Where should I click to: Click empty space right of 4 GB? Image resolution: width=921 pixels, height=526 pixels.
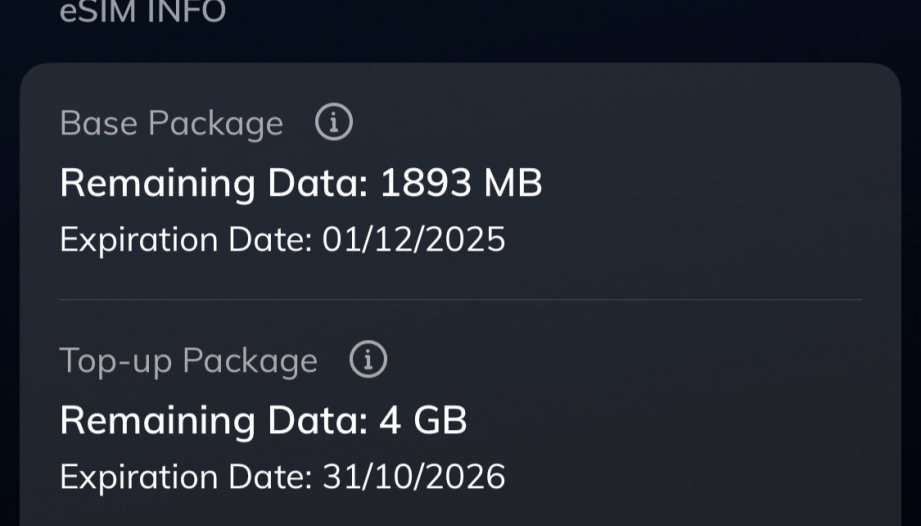tap(670, 420)
